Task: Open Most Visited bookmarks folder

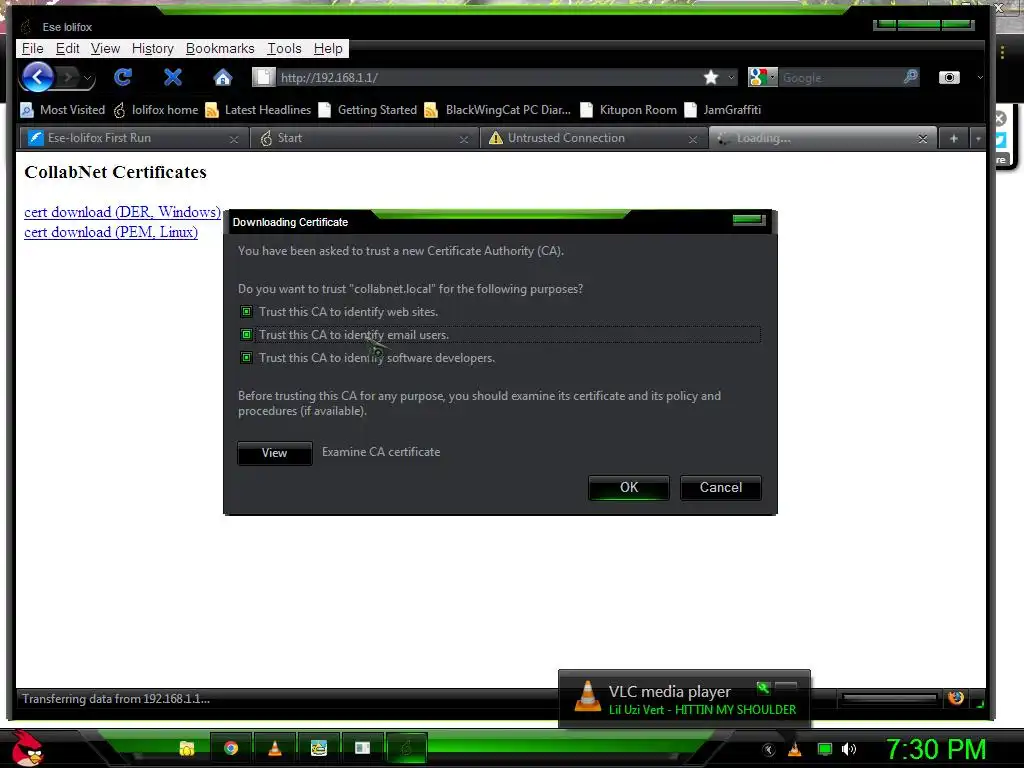Action: coord(63,110)
